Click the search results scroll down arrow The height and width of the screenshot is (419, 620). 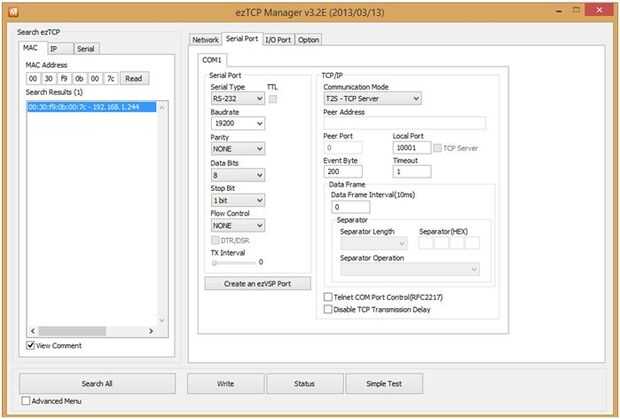[x=162, y=320]
